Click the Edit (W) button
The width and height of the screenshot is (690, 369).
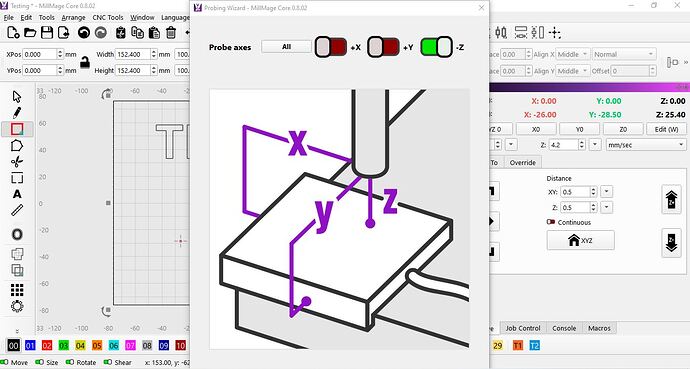[x=666, y=129]
